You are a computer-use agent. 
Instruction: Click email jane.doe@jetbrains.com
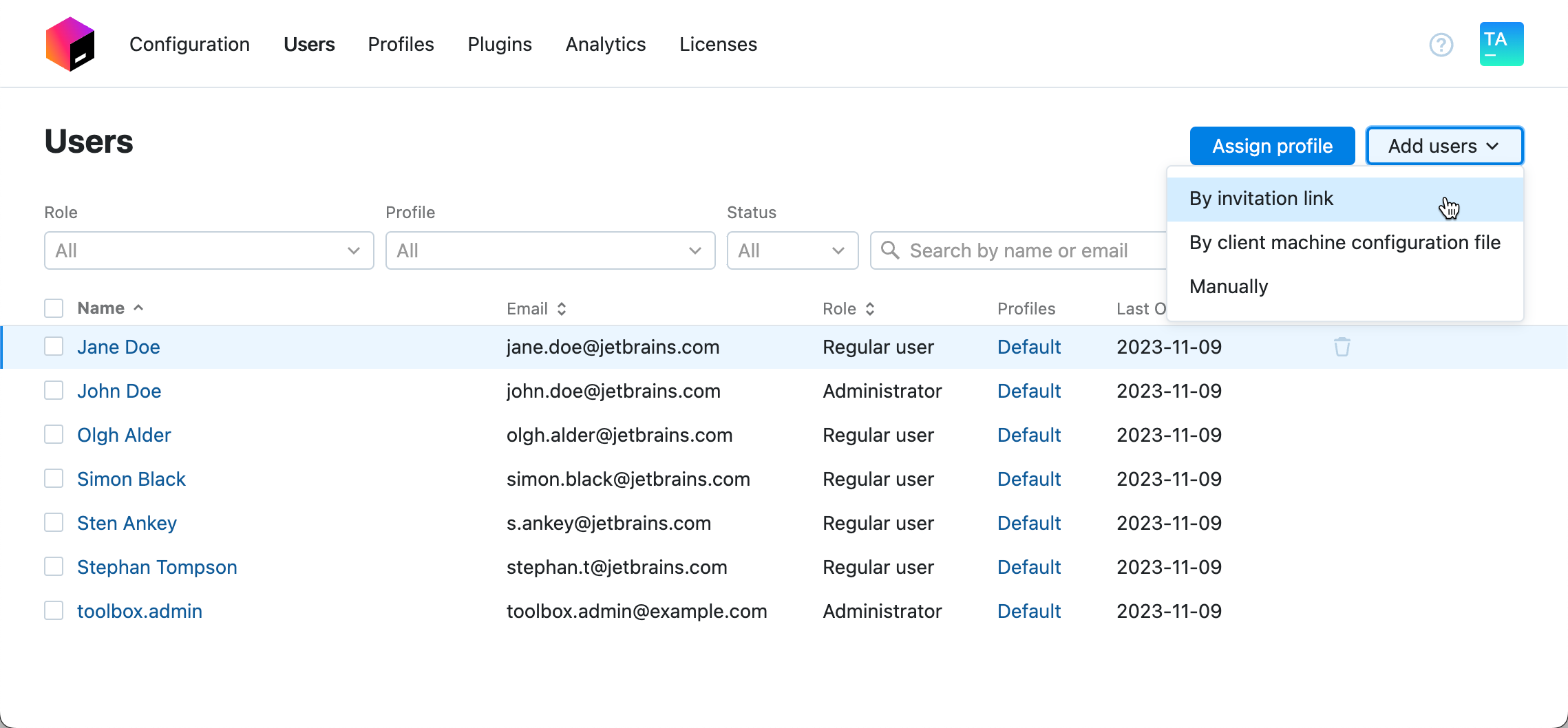(613, 347)
